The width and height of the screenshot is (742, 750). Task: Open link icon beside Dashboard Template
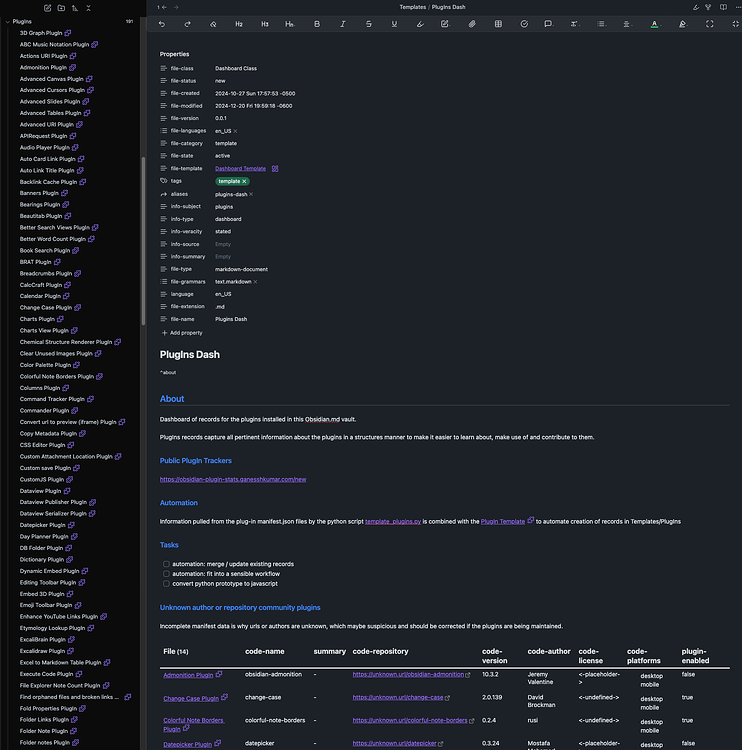coord(275,168)
